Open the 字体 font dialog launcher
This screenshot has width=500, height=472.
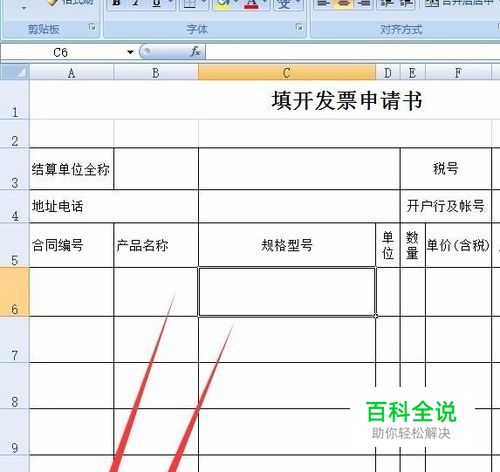click(x=299, y=27)
